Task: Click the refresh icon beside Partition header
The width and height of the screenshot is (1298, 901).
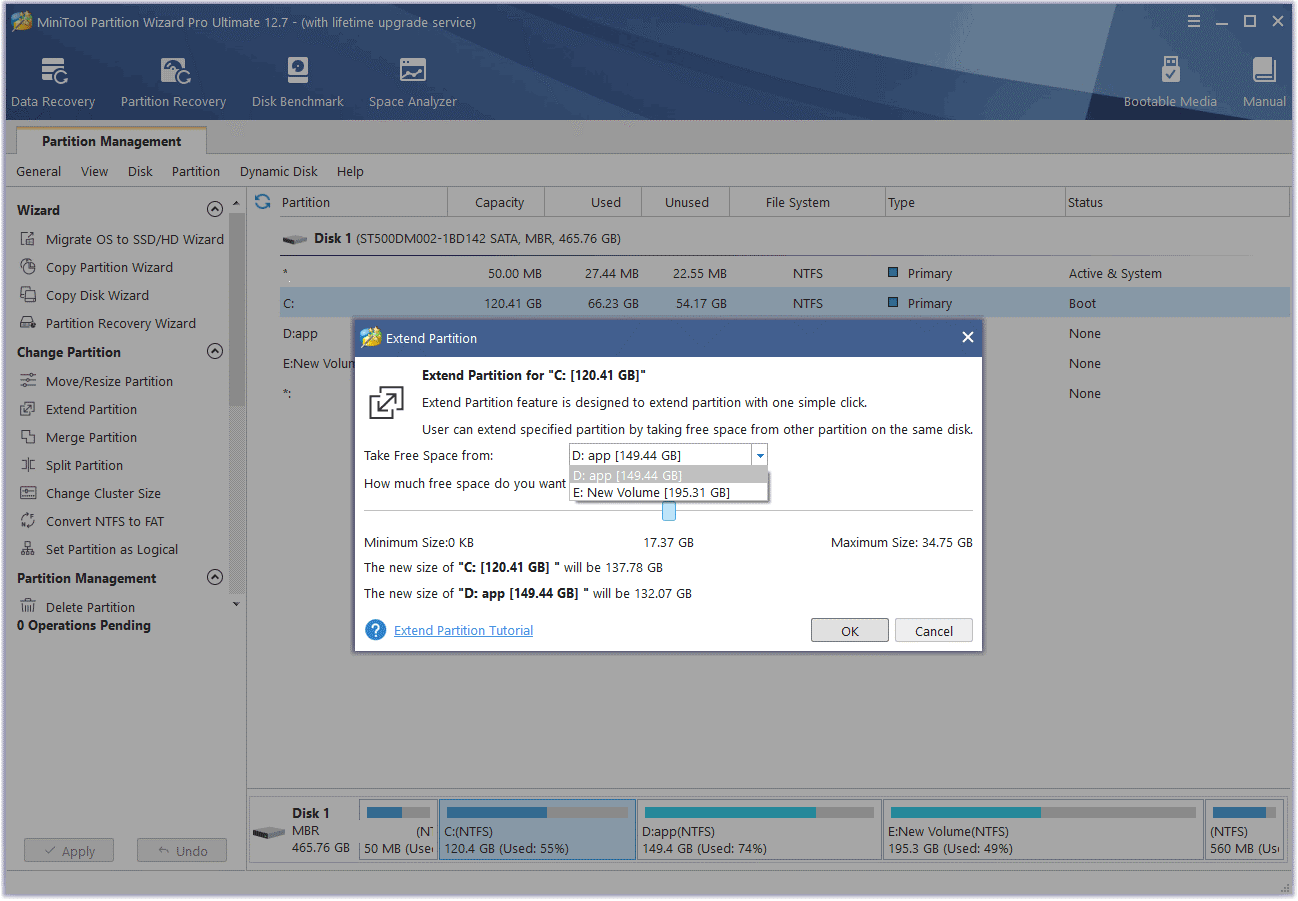Action: (x=263, y=202)
